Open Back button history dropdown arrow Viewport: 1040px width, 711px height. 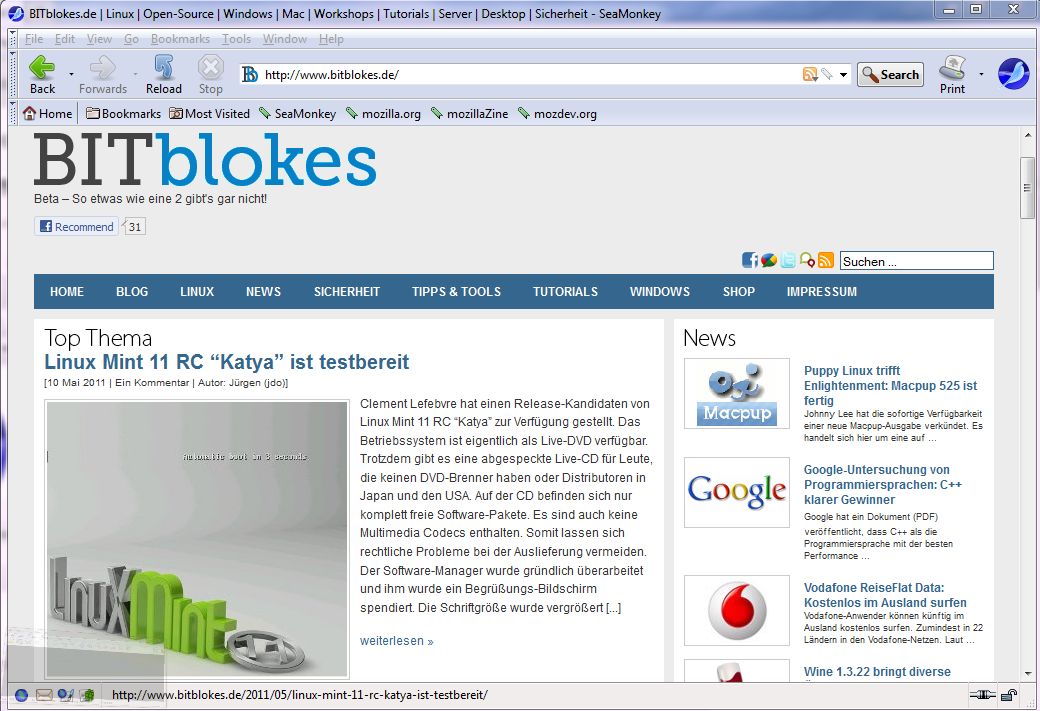coord(71,74)
